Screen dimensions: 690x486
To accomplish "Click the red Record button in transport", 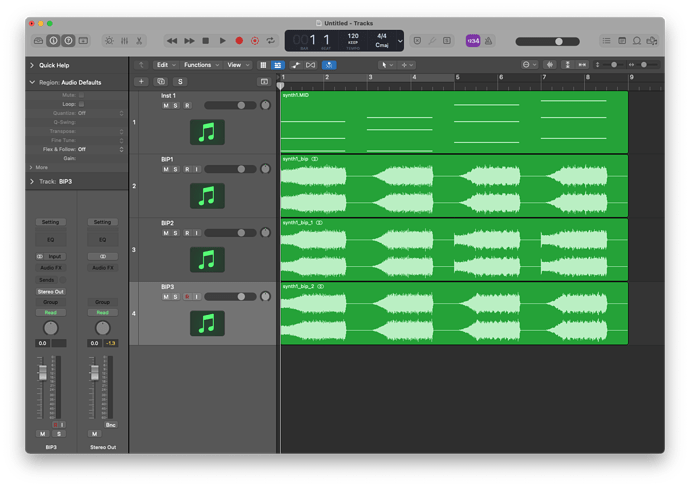I will (239, 41).
